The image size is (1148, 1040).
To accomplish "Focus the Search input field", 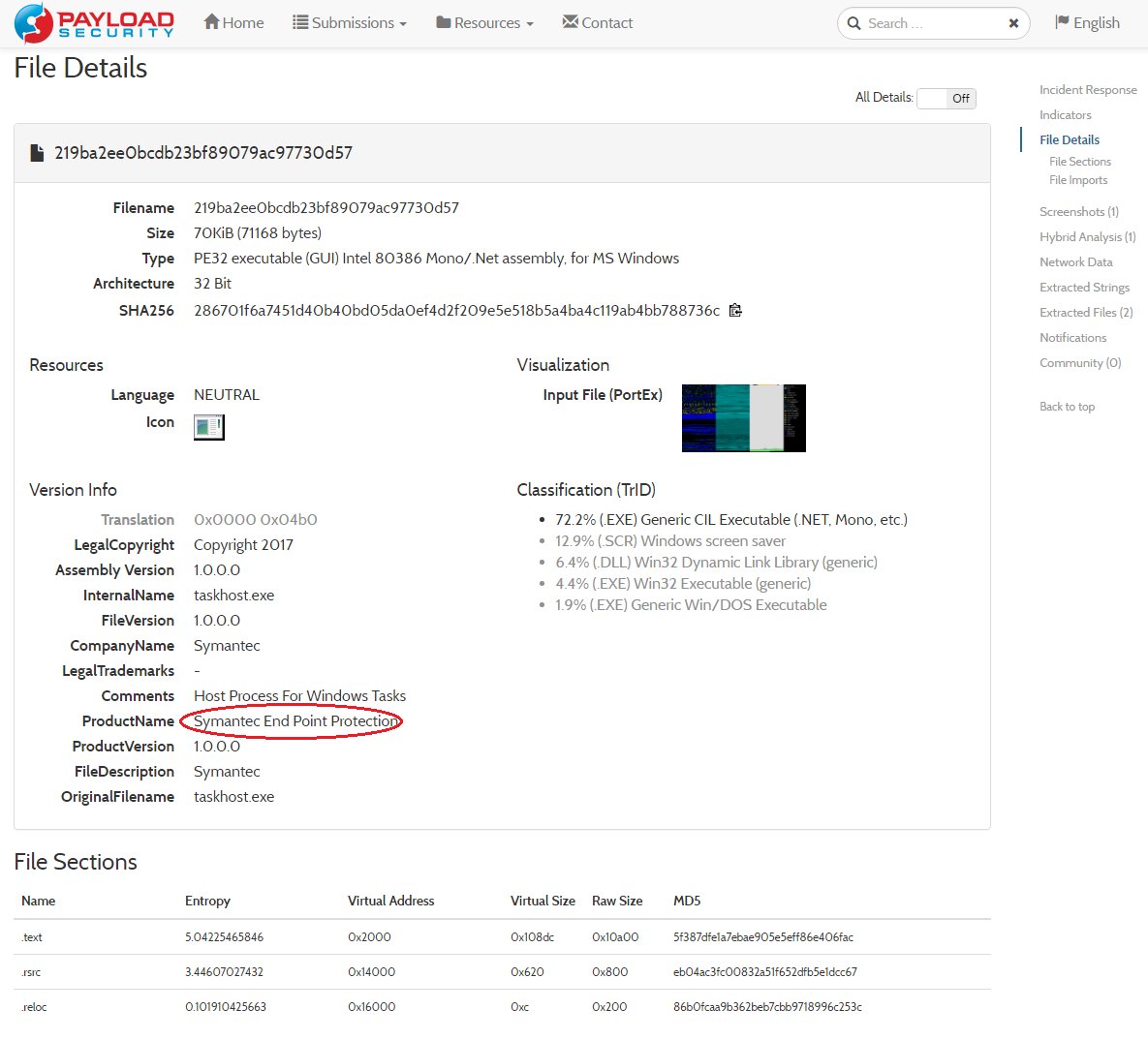I will (934, 23).
